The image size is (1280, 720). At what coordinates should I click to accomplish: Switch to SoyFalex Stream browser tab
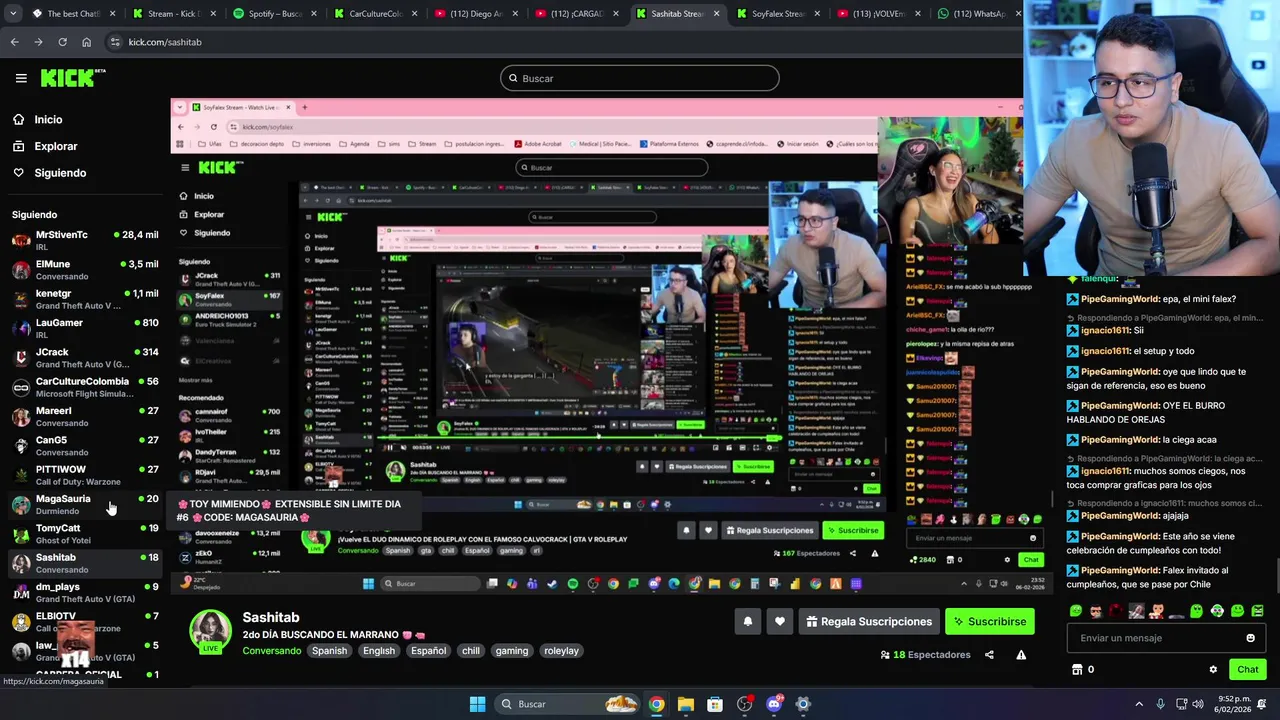(777, 14)
